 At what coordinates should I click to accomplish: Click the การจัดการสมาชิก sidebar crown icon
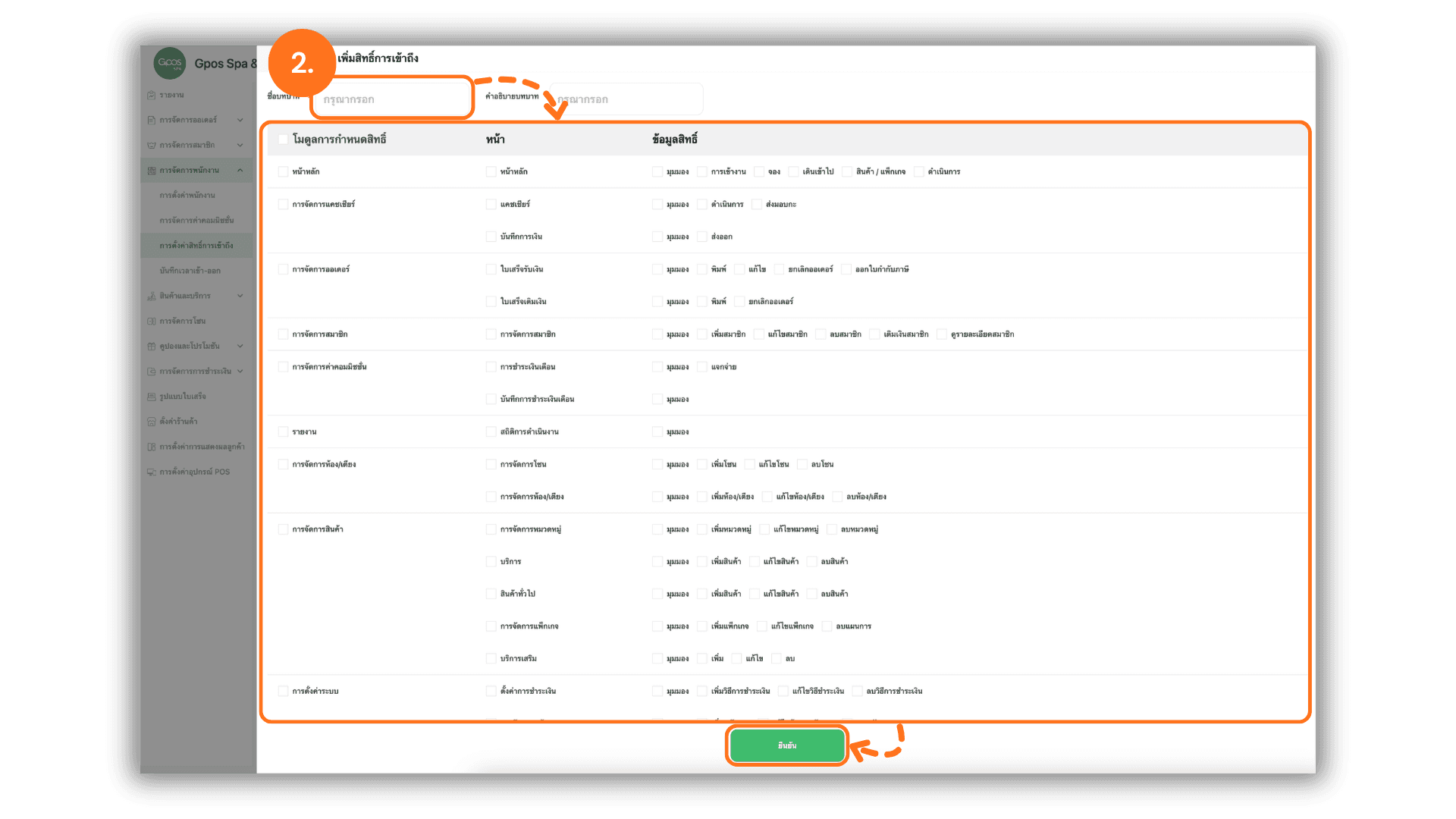coord(152,145)
